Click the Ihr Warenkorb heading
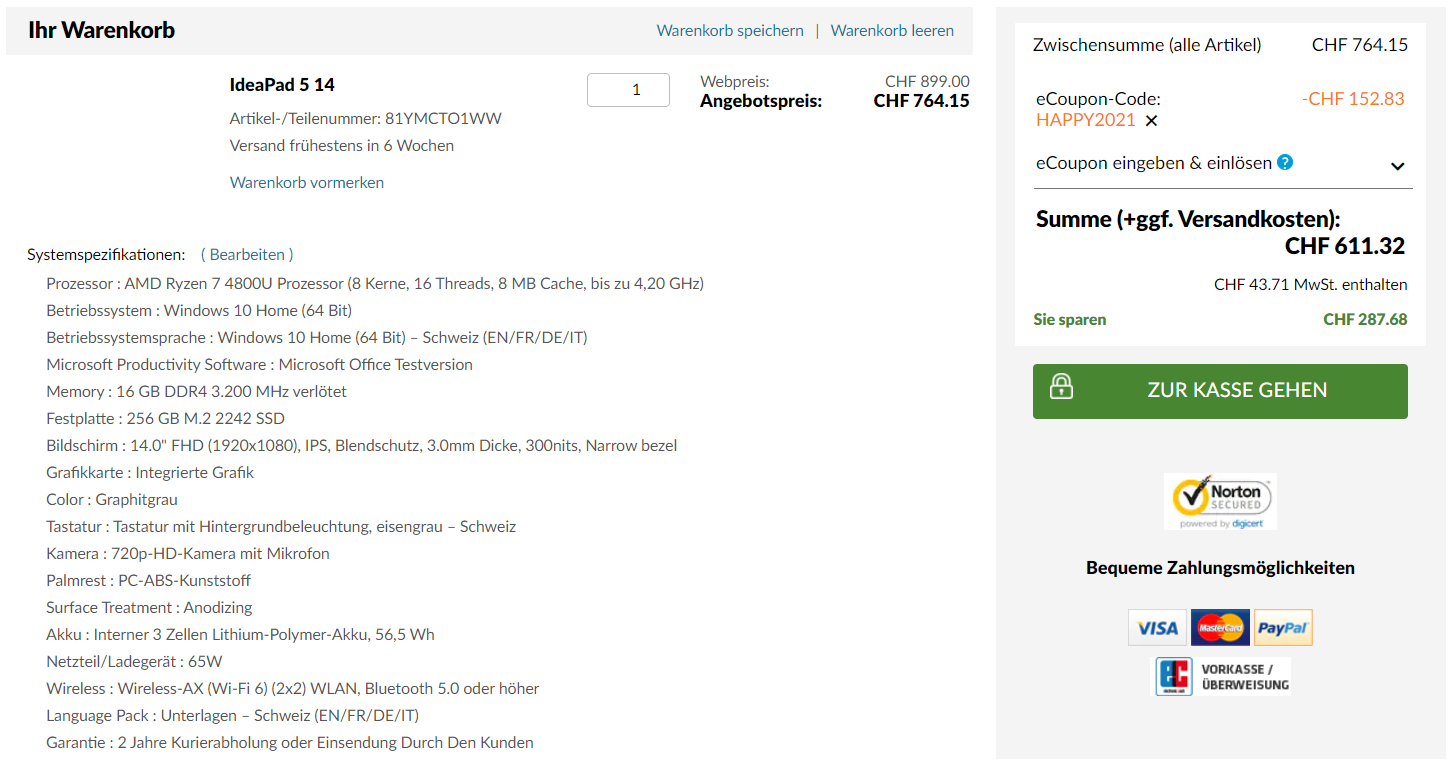 pos(102,31)
